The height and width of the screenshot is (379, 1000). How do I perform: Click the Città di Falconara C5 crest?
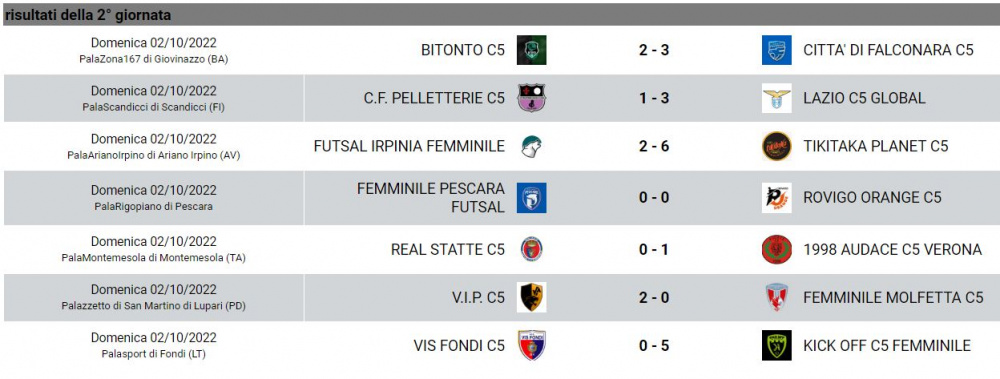point(776,50)
